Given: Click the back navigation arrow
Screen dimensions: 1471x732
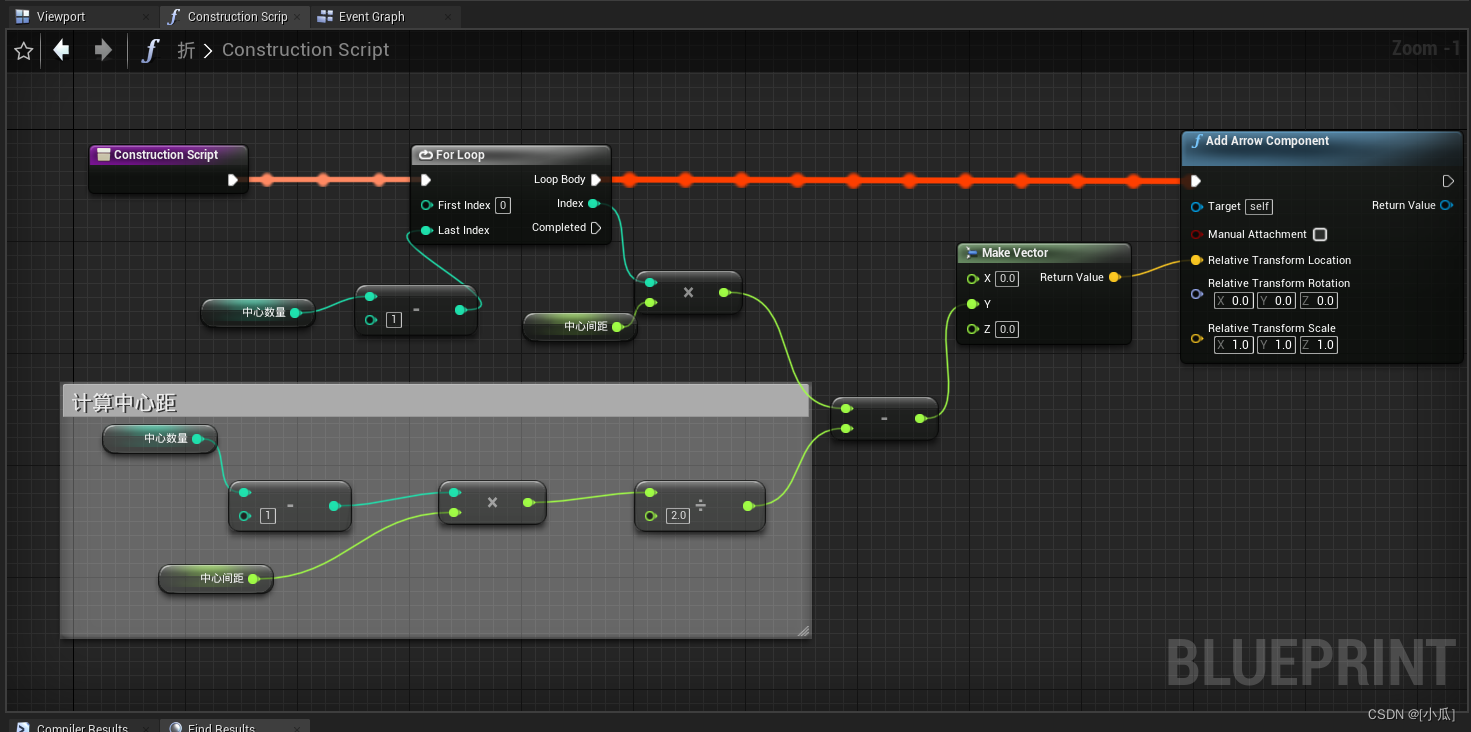Looking at the screenshot, I should 60,50.
